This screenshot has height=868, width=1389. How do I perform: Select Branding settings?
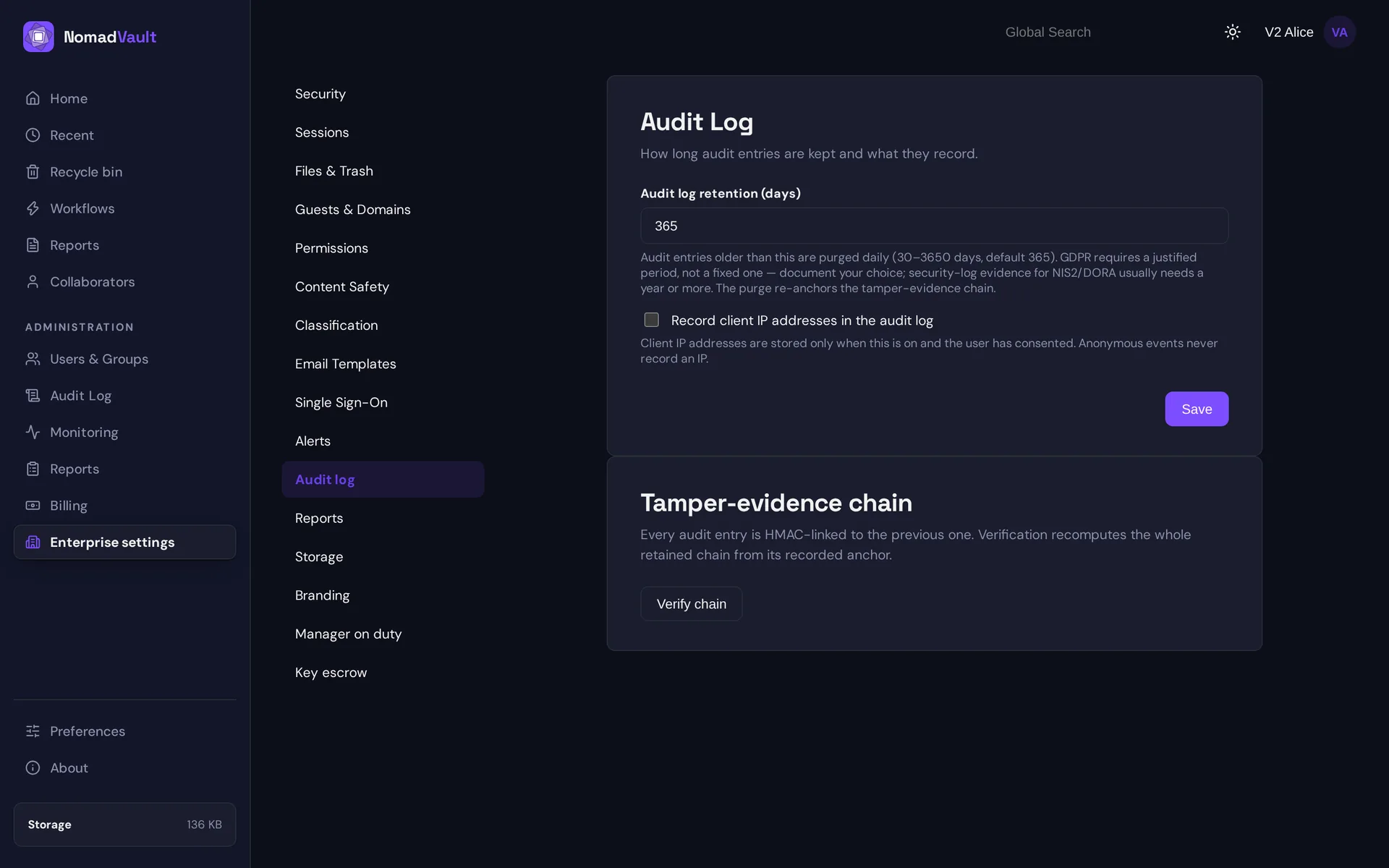[x=383, y=595]
